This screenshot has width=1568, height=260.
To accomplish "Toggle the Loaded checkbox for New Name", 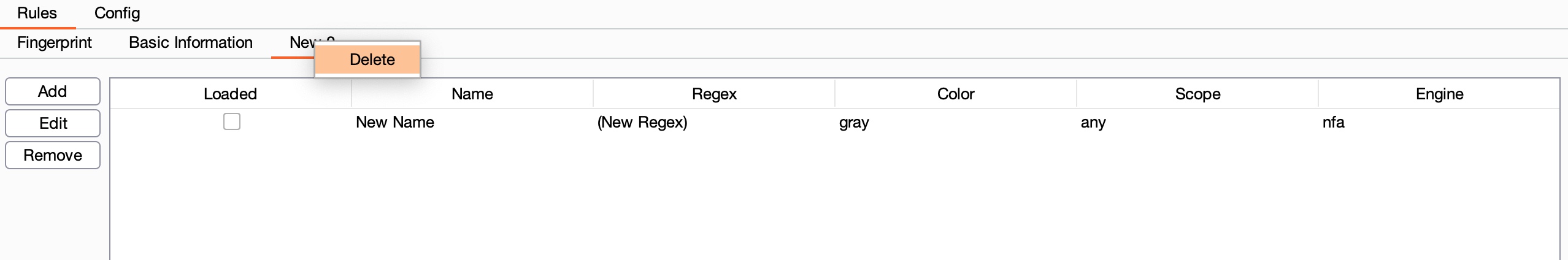I will (232, 121).
